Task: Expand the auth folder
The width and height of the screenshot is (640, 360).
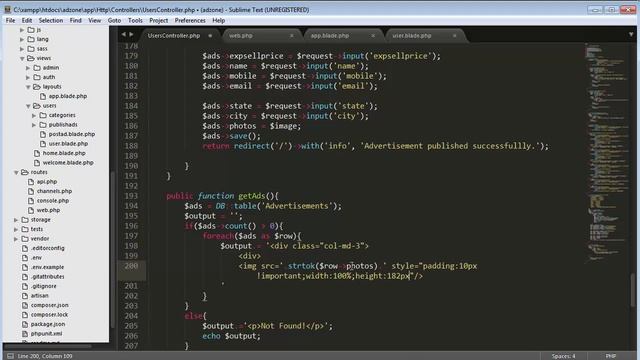Action: (28, 77)
